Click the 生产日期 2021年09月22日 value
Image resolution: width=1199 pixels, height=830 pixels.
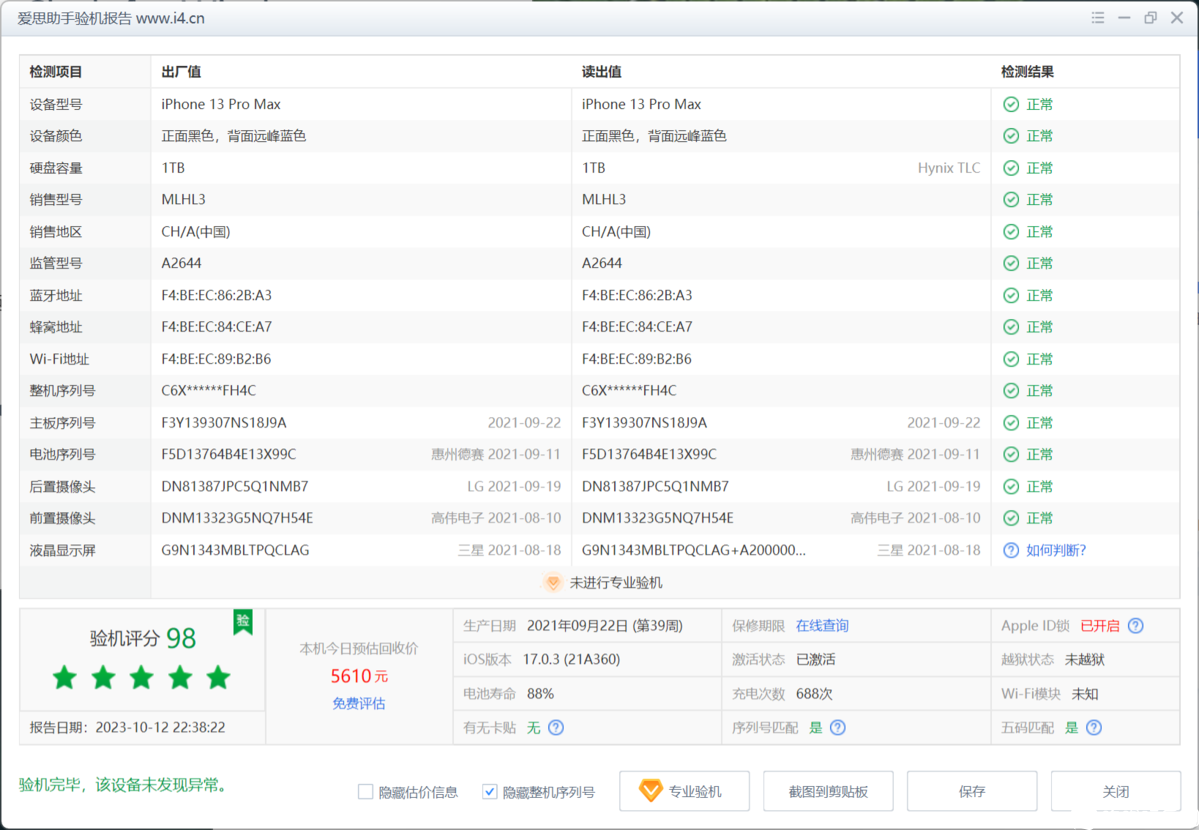605,626
